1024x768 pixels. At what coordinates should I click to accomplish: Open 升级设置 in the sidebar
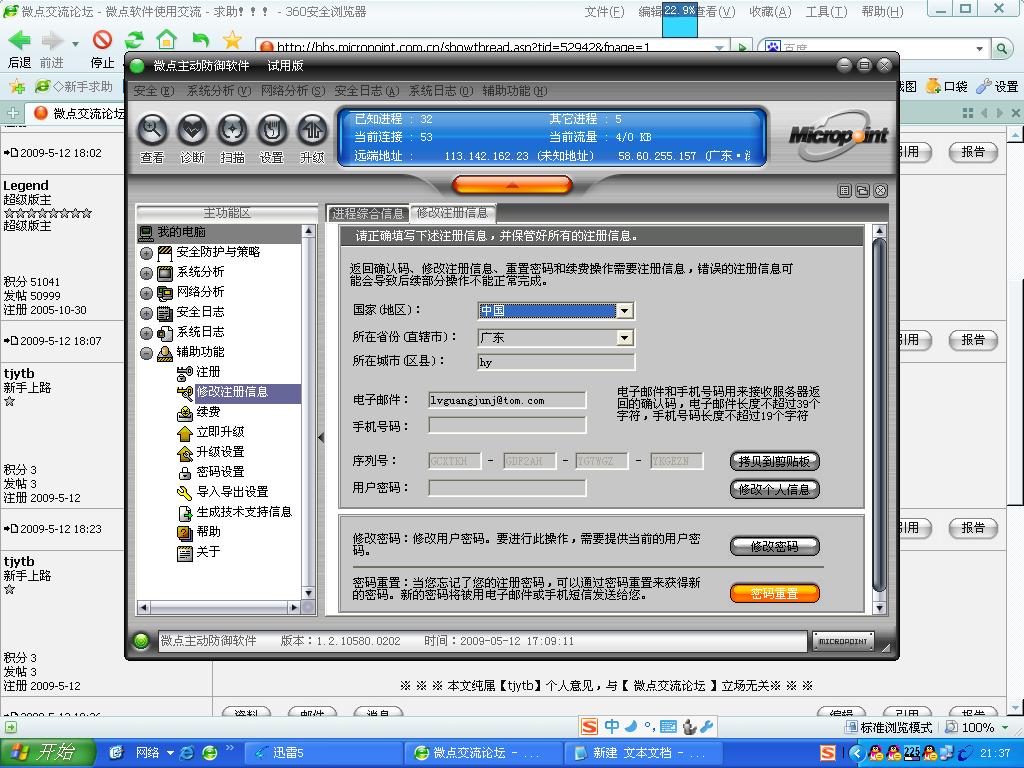tap(220, 452)
